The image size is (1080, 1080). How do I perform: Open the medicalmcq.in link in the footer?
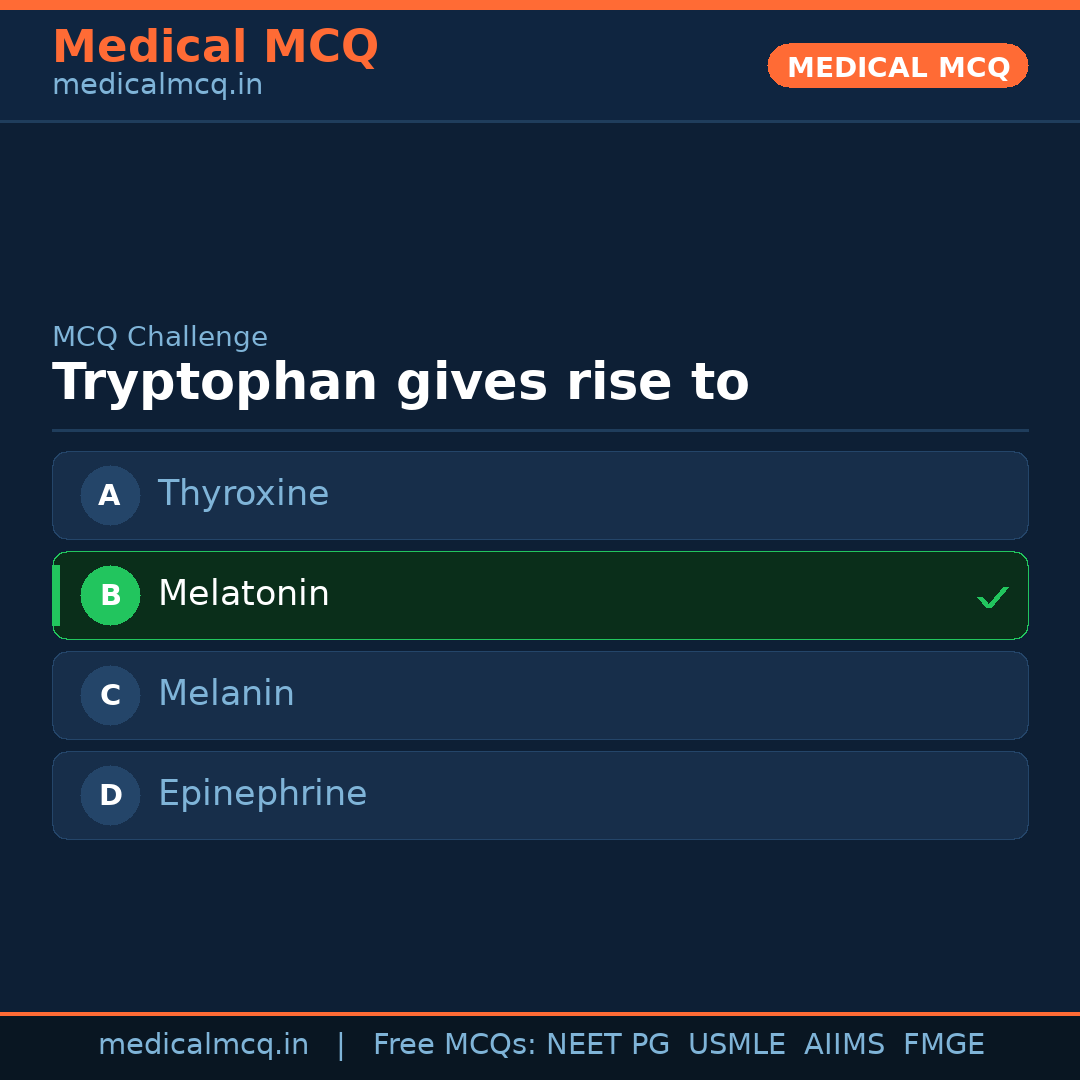pyautogui.click(x=203, y=1045)
